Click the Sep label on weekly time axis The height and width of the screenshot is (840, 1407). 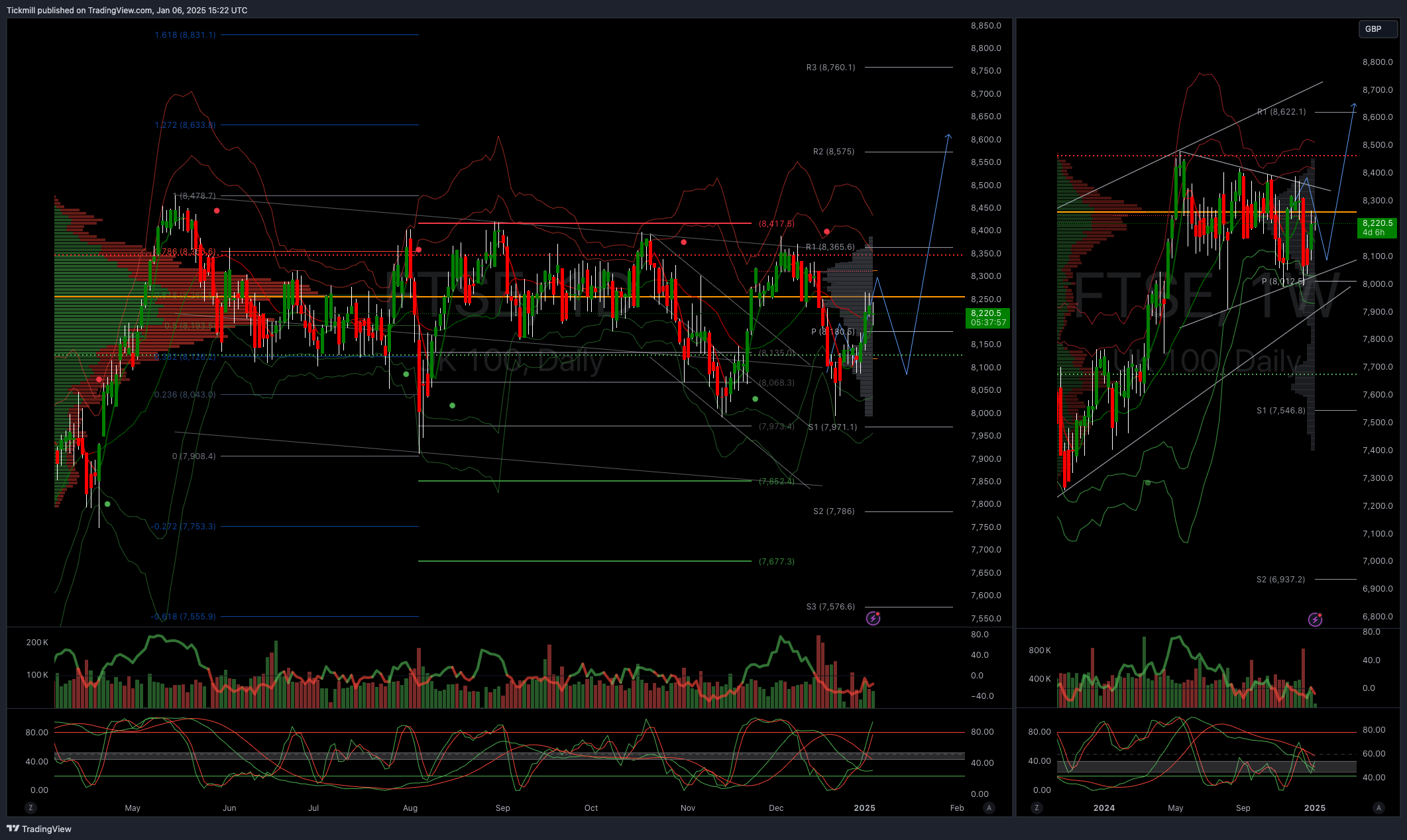[1243, 808]
